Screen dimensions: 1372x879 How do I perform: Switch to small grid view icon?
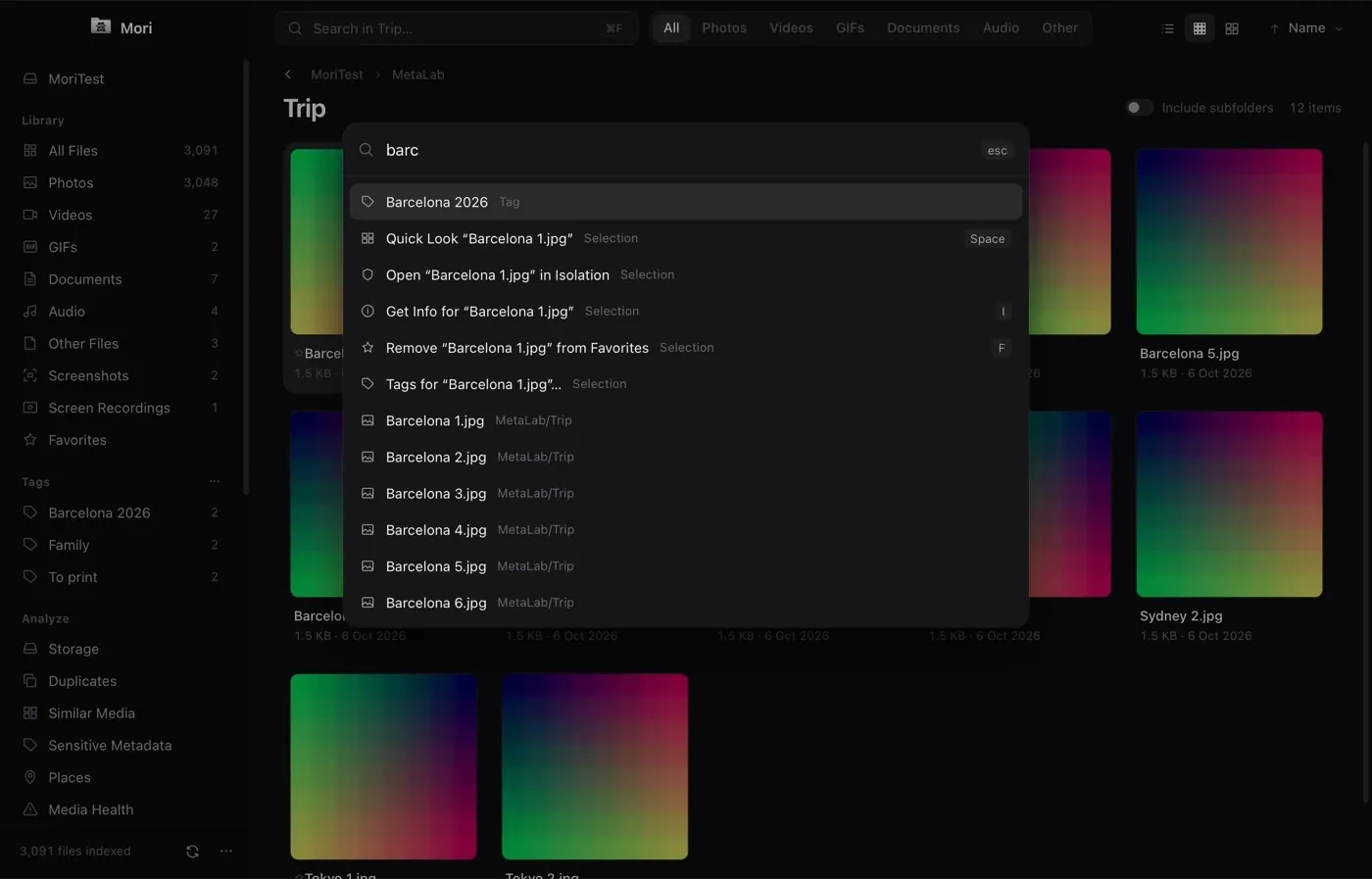click(x=1200, y=28)
